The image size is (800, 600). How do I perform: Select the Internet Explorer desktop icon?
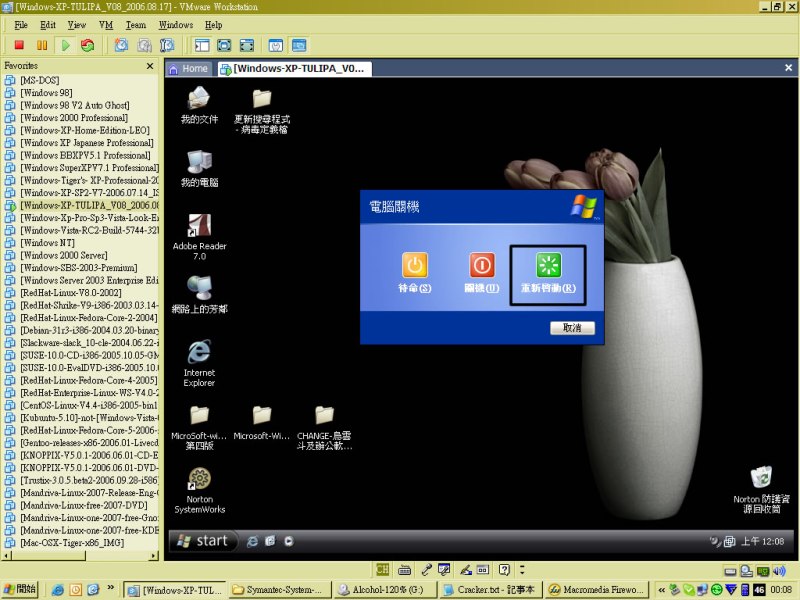pos(199,363)
